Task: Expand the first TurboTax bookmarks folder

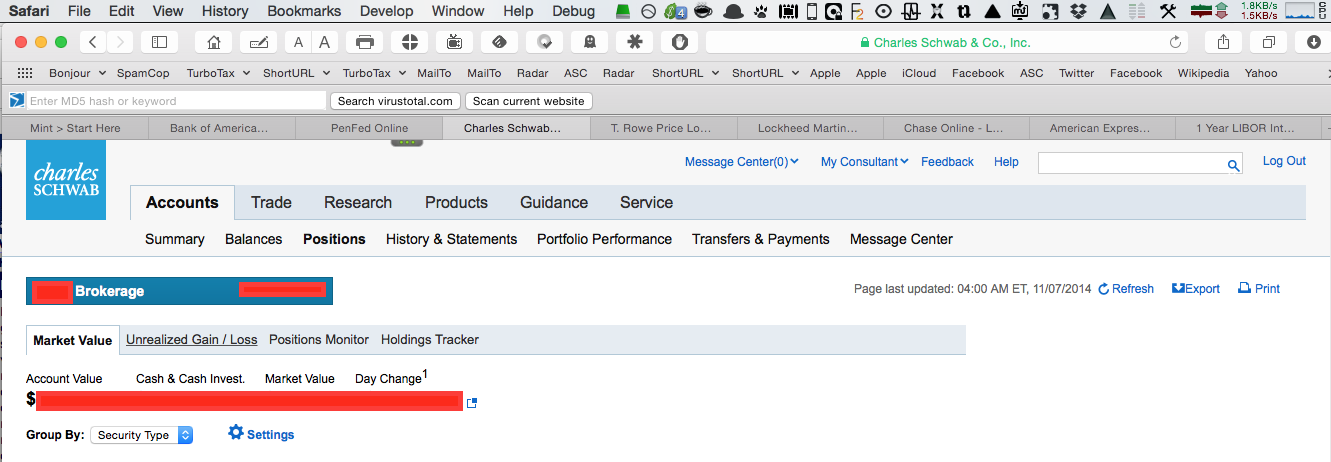Action: (x=218, y=73)
